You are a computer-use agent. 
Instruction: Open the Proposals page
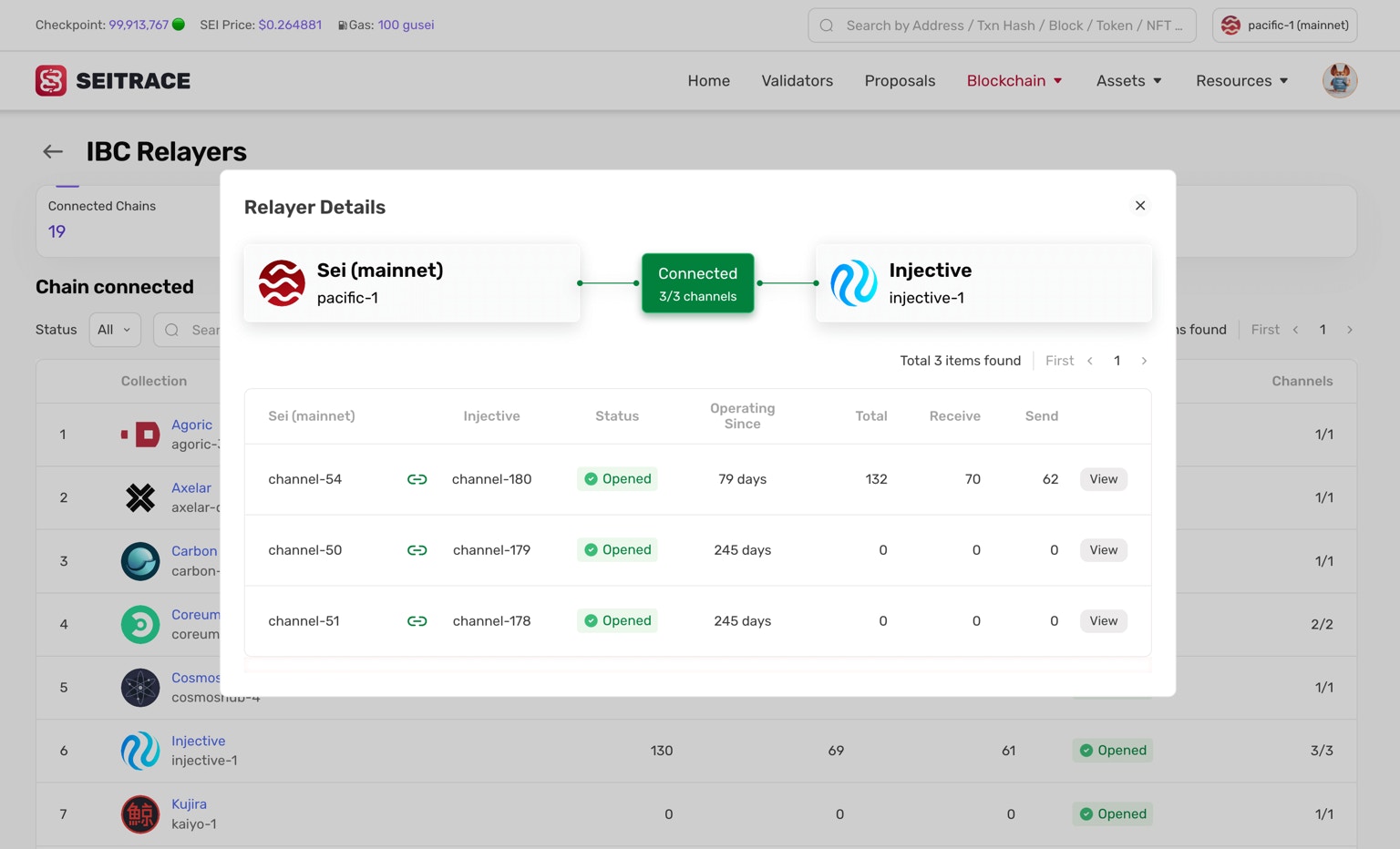[x=900, y=80]
